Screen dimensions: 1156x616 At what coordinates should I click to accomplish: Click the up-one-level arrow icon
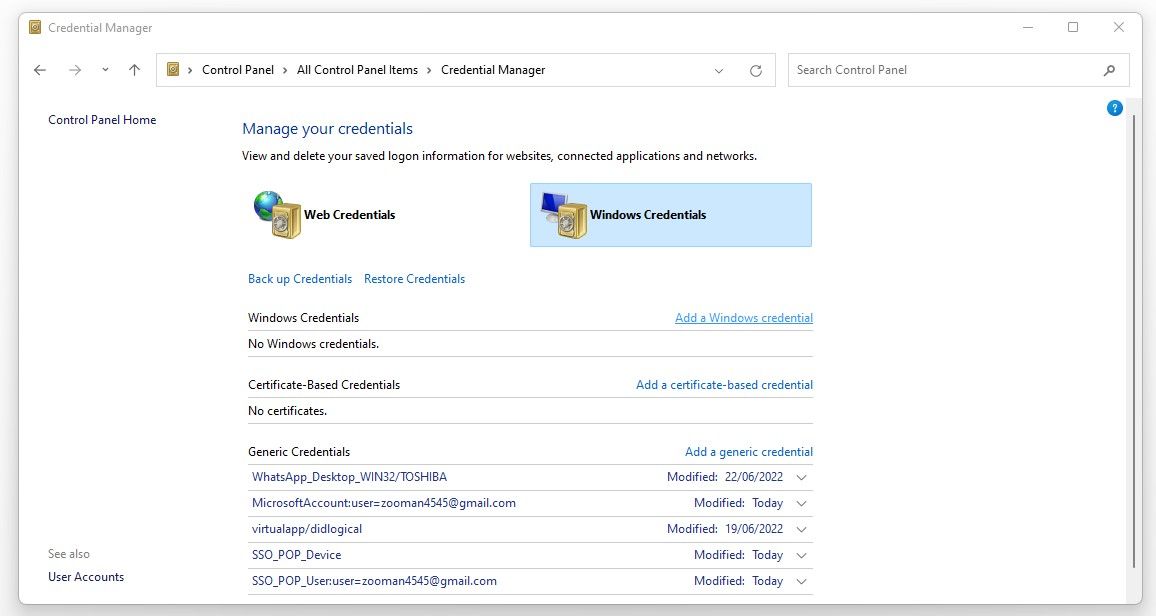(134, 70)
